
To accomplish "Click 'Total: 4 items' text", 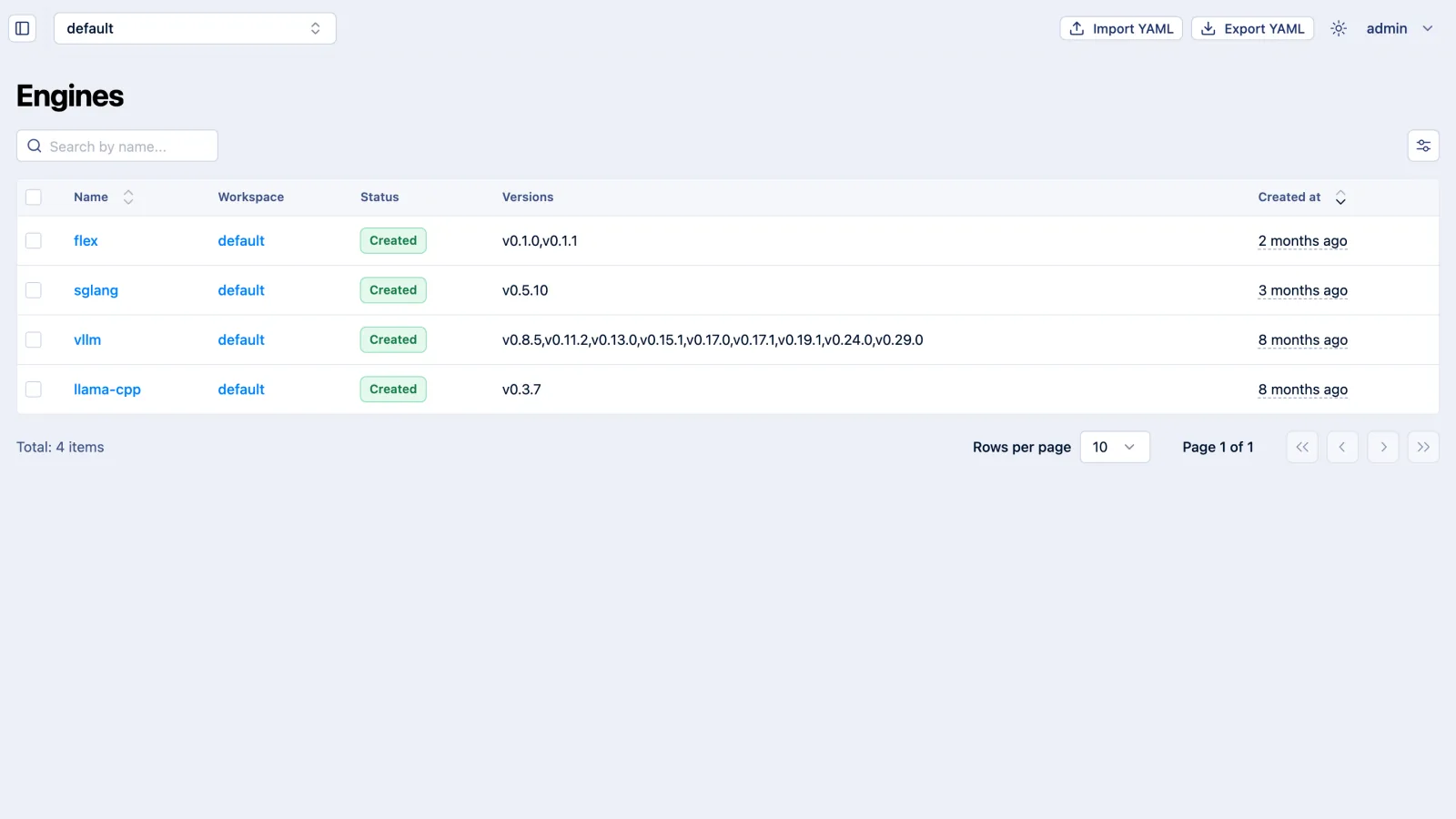I will click(60, 447).
